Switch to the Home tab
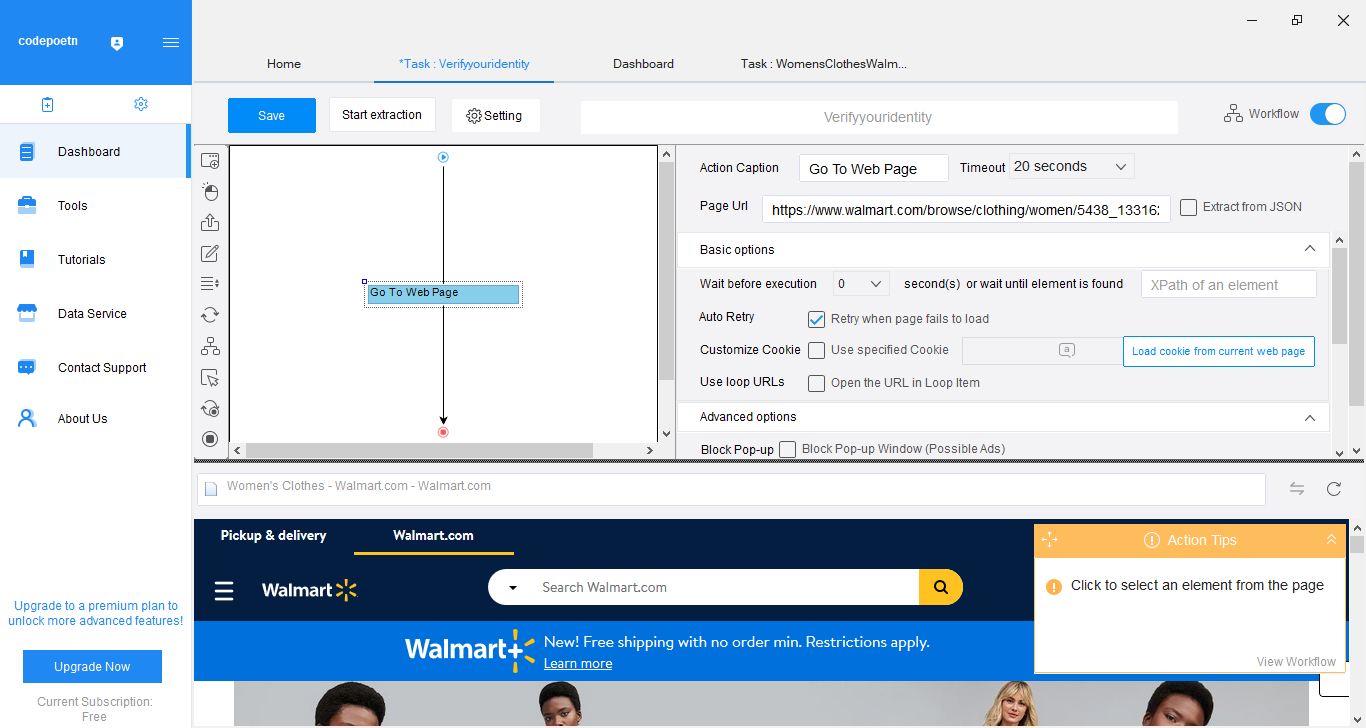The image size is (1366, 728). 284,64
